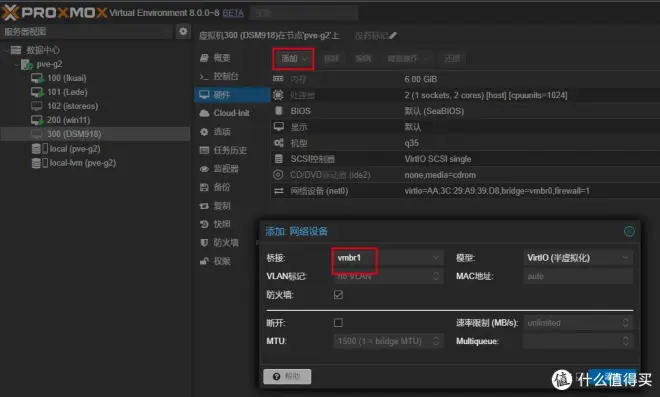Image resolution: width=660 pixels, height=397 pixels.
Task: Select the 200 (win11) VM icon
Action: click(x=37, y=120)
